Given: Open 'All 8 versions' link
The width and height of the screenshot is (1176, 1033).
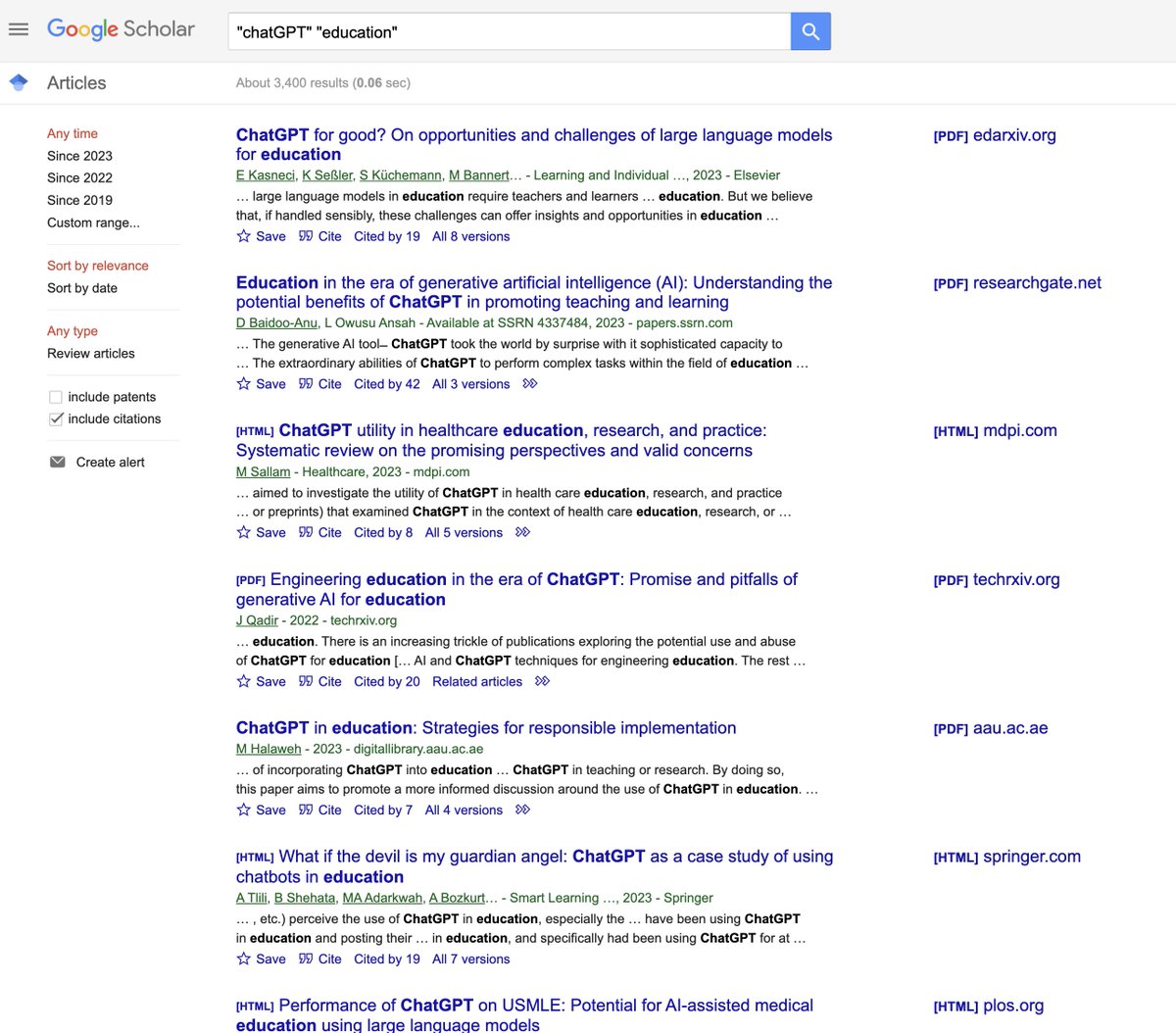Looking at the screenshot, I should [471, 236].
